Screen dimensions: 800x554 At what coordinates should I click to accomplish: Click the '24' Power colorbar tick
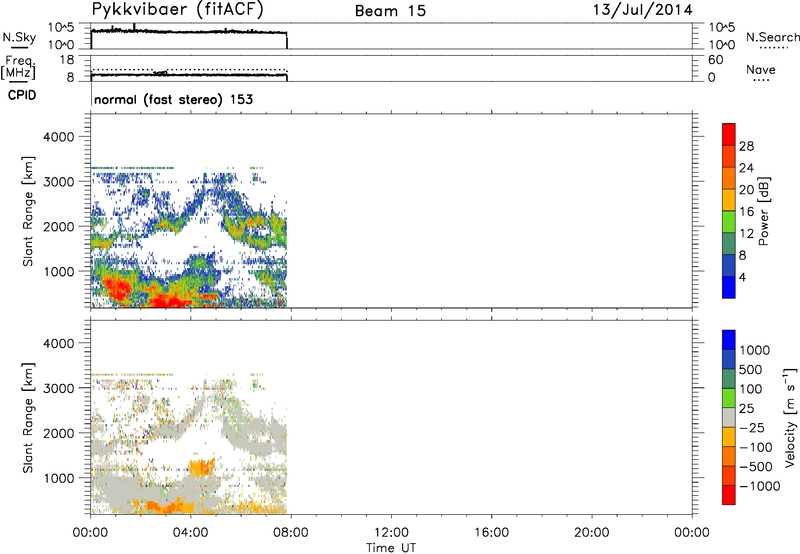(746, 168)
